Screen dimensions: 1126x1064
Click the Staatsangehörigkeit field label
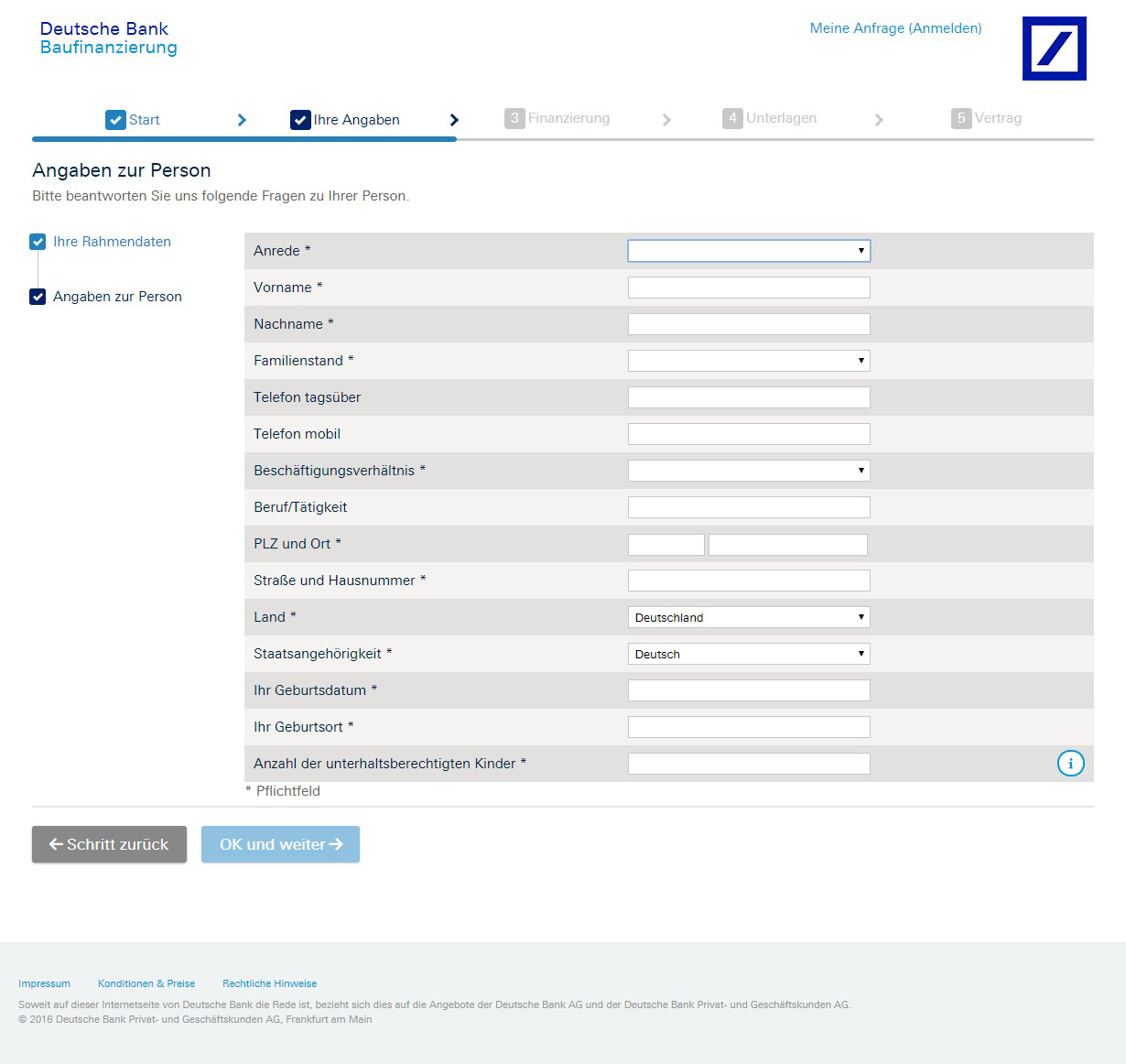coord(323,654)
